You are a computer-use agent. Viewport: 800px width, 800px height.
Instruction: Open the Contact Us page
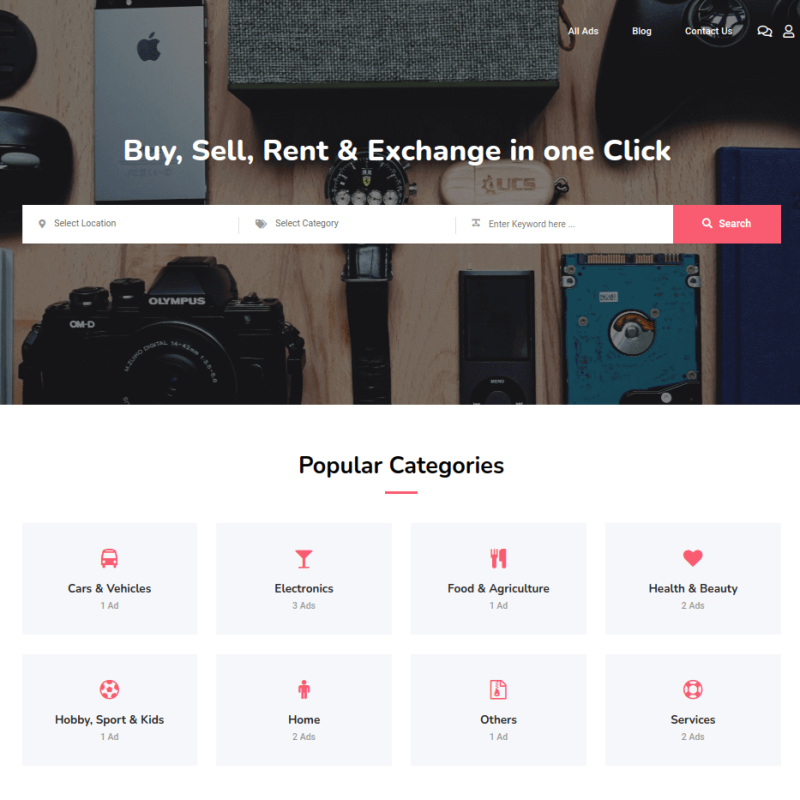[708, 31]
